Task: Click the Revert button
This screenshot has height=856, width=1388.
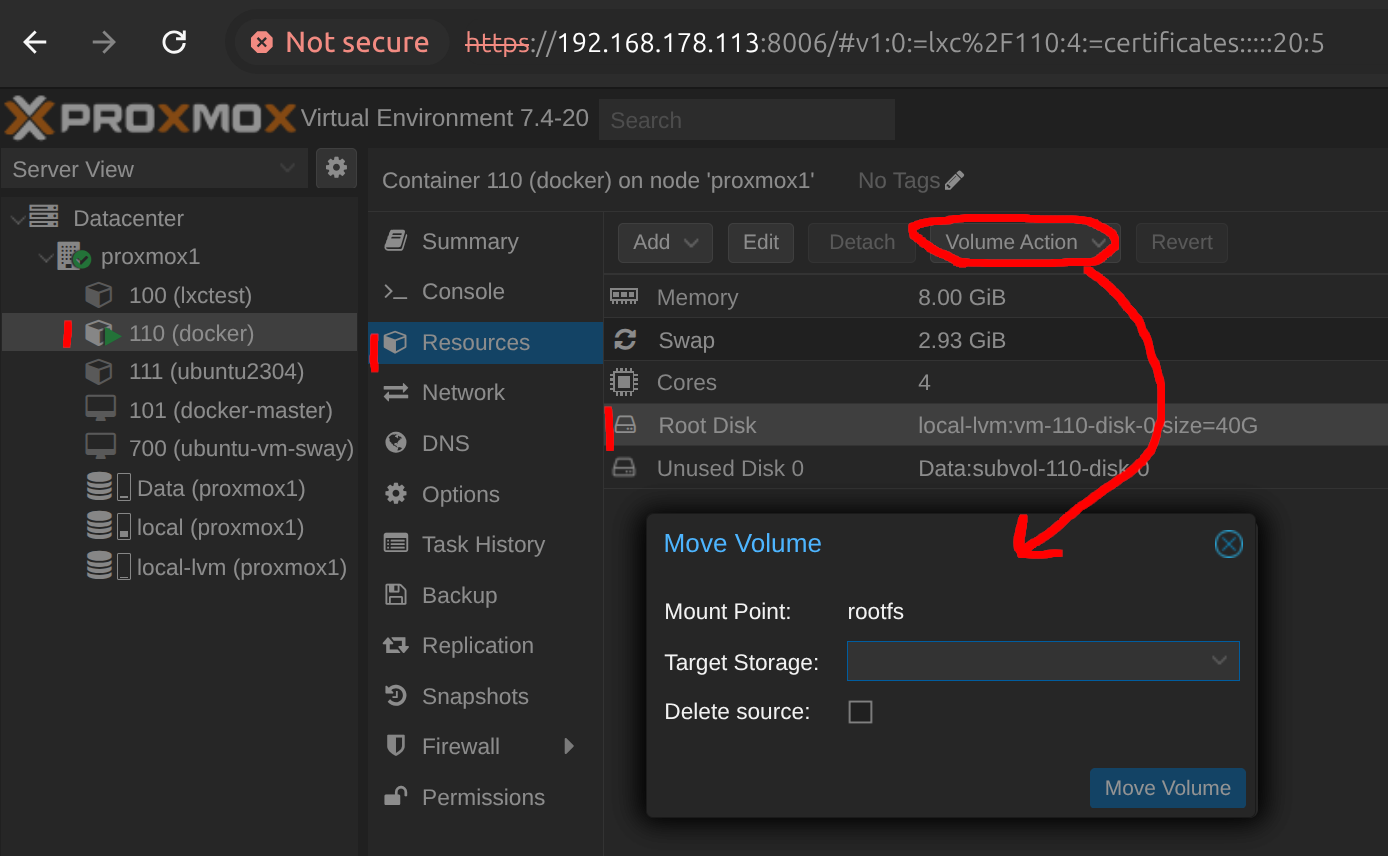Action: point(1181,242)
